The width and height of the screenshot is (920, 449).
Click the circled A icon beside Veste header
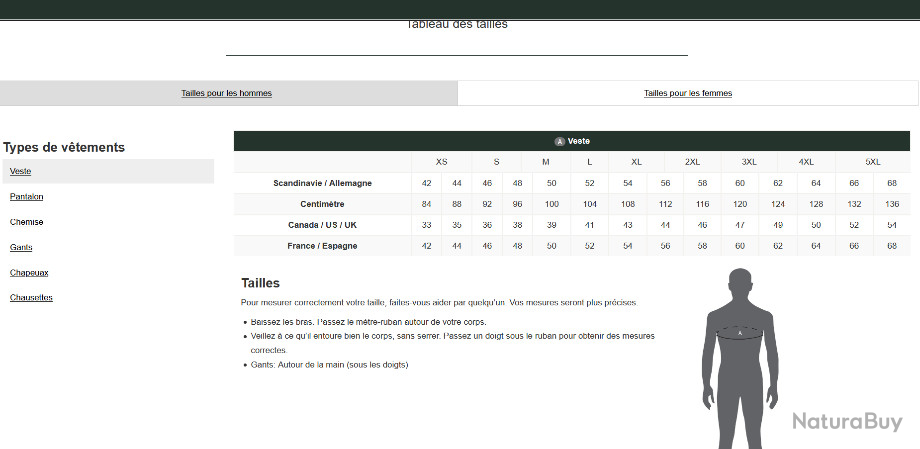coord(560,141)
